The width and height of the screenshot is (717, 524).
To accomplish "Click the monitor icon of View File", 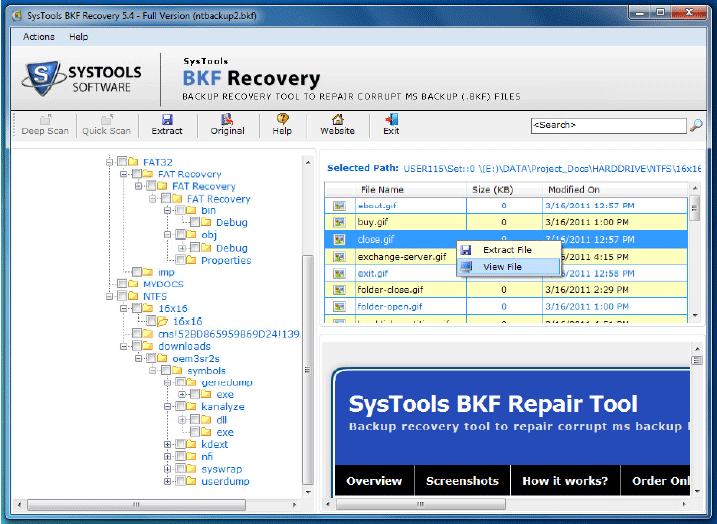I will [466, 267].
